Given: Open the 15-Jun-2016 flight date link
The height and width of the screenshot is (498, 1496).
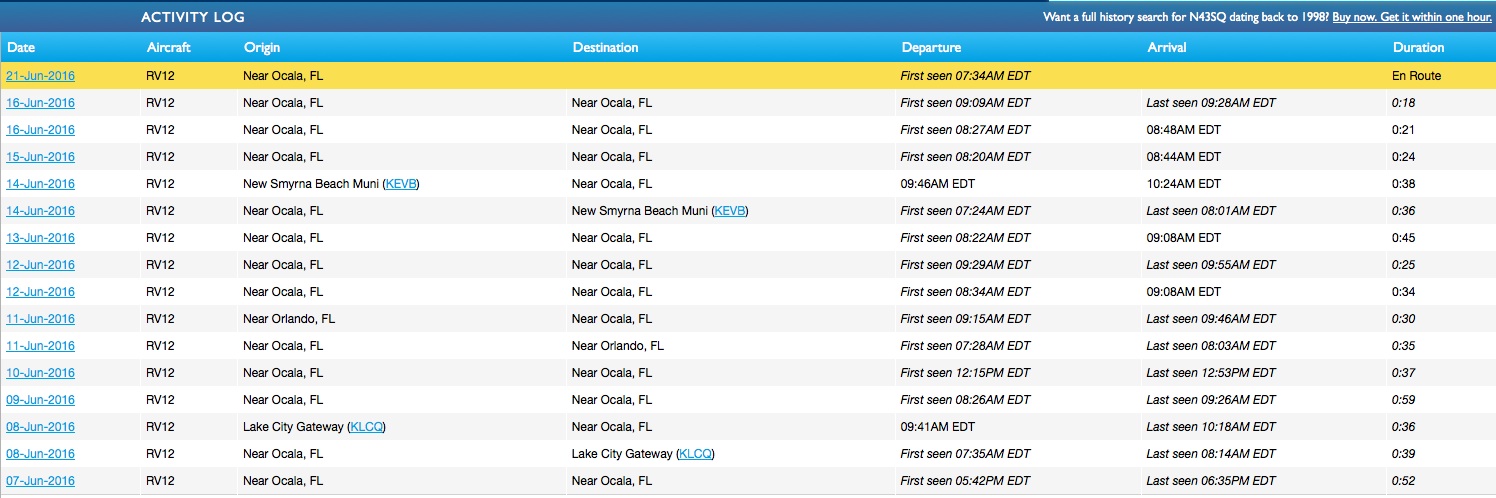Looking at the screenshot, I should [40, 157].
